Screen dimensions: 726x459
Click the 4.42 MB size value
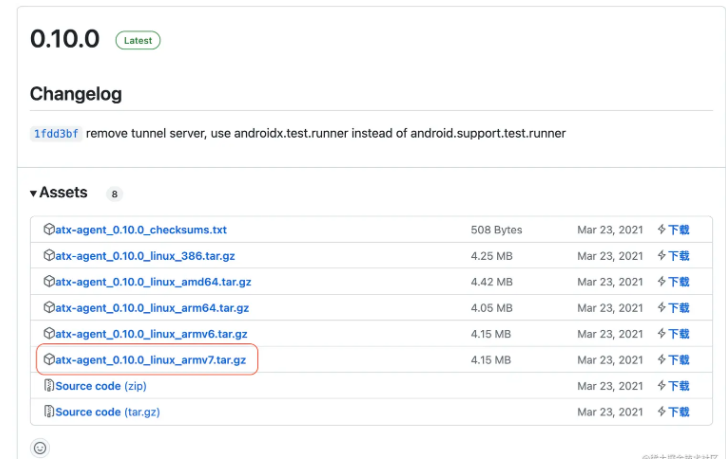pos(492,282)
